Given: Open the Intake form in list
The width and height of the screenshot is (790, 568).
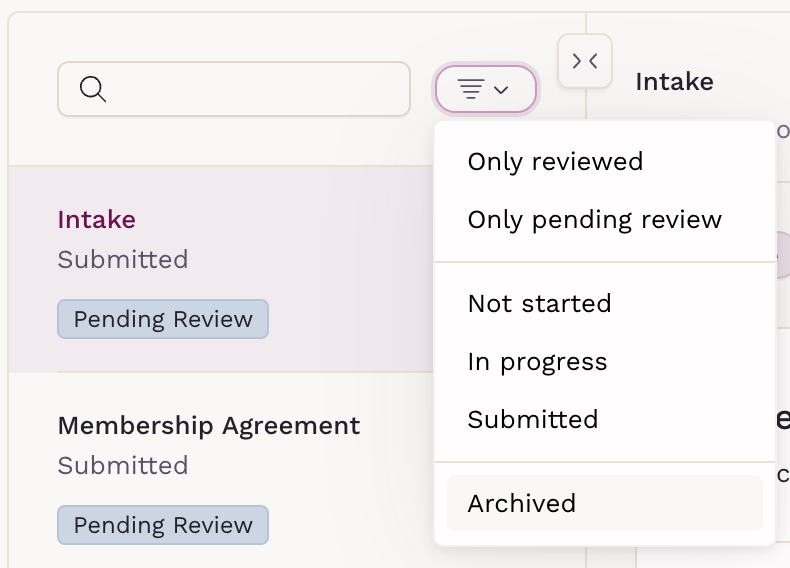Looking at the screenshot, I should (x=221, y=269).
